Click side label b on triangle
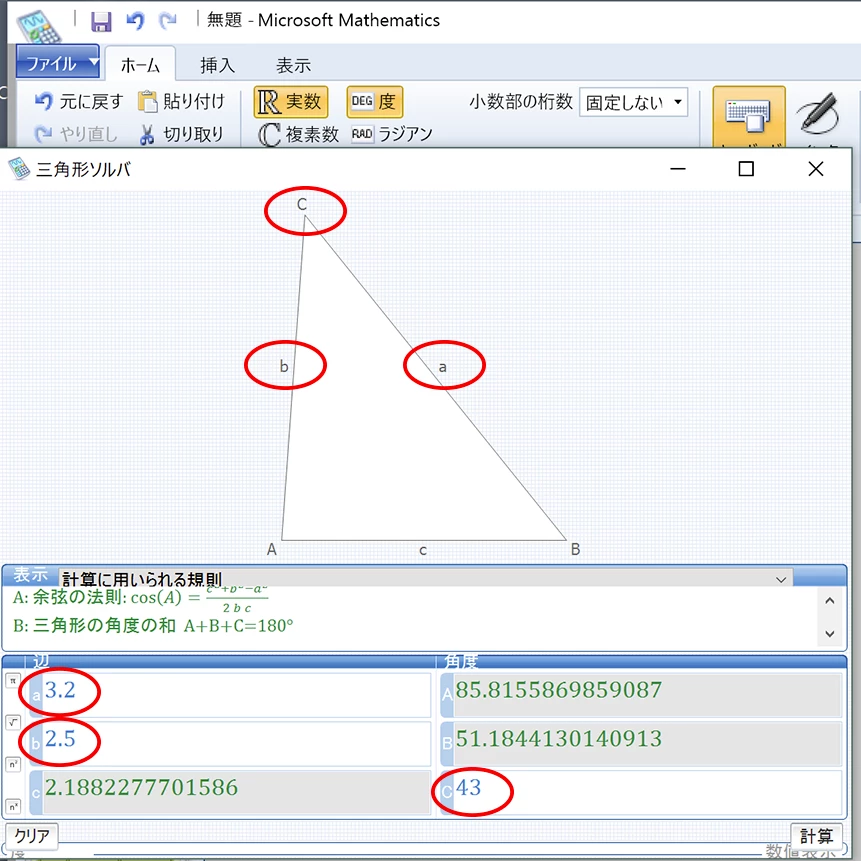861x861 pixels. pyautogui.click(x=284, y=366)
